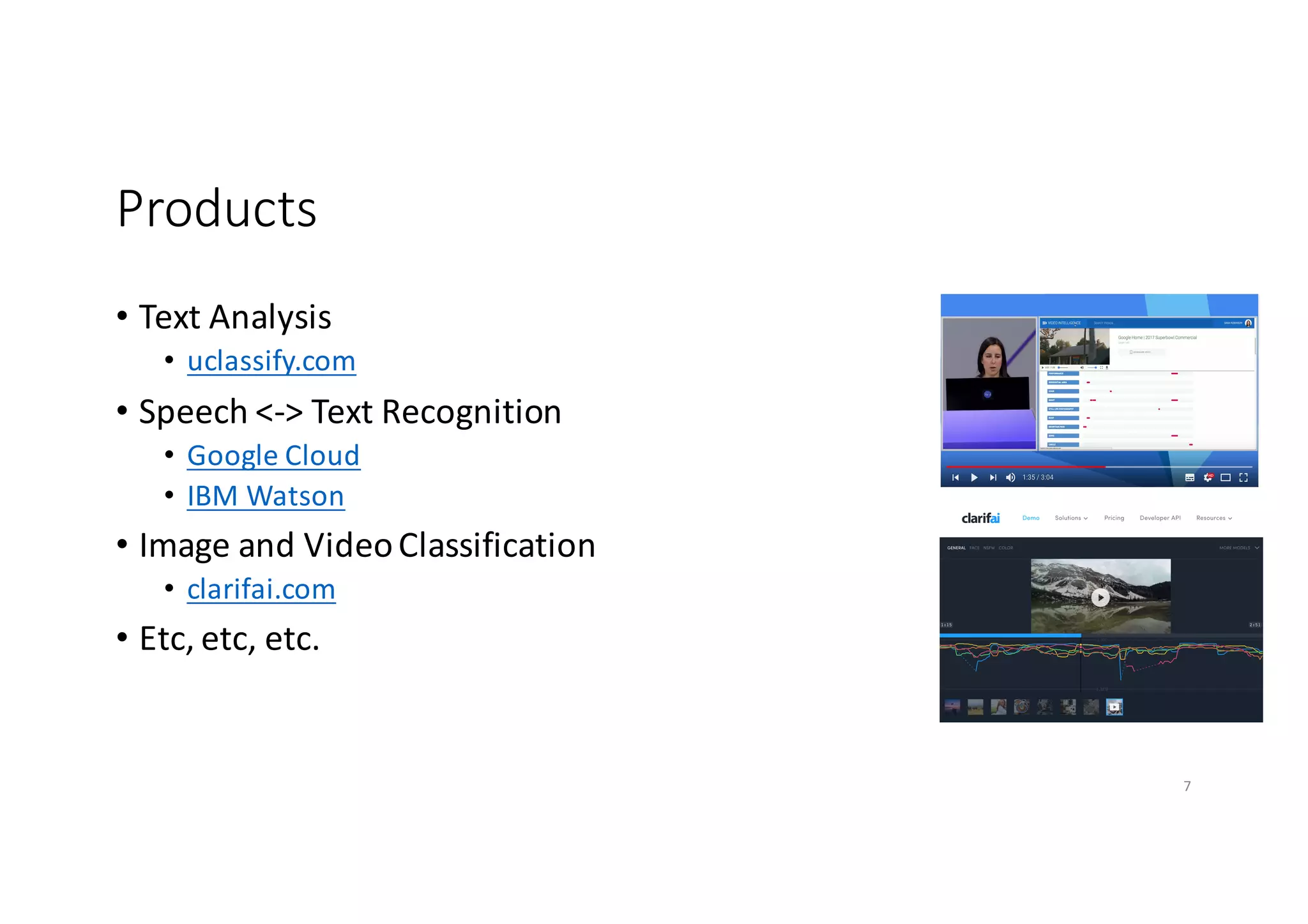Open the Pricing menu item
1308x924 pixels.
coord(1114,518)
